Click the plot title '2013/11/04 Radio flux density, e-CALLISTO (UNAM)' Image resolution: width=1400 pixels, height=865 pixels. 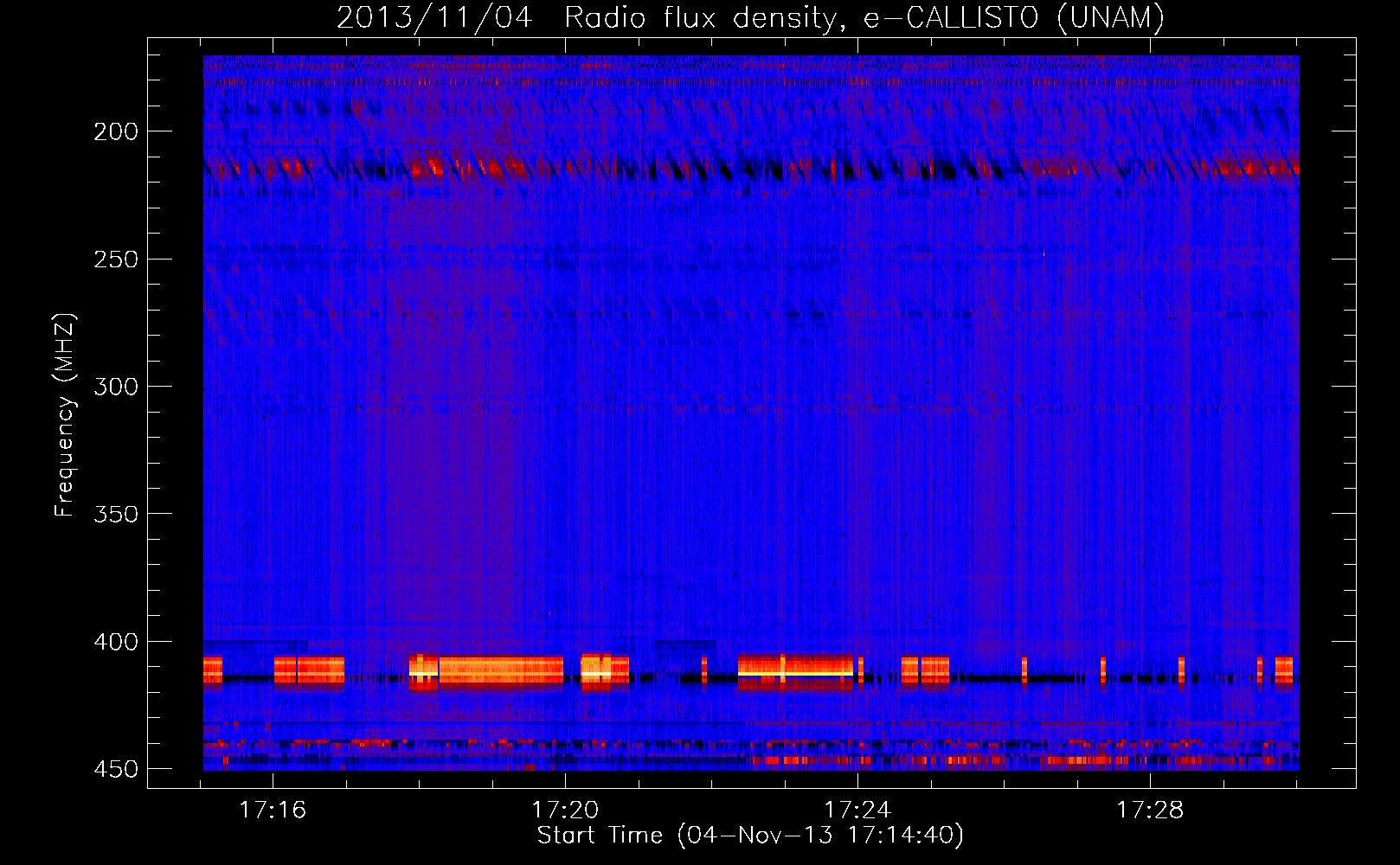750,18
